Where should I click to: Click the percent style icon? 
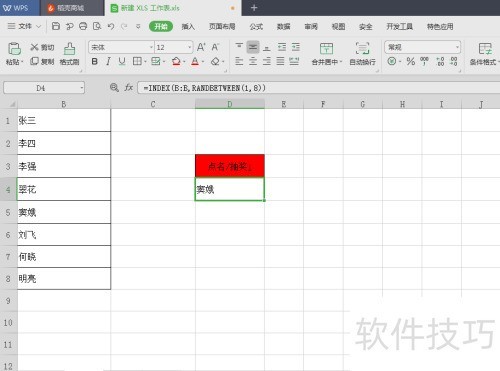(411, 61)
